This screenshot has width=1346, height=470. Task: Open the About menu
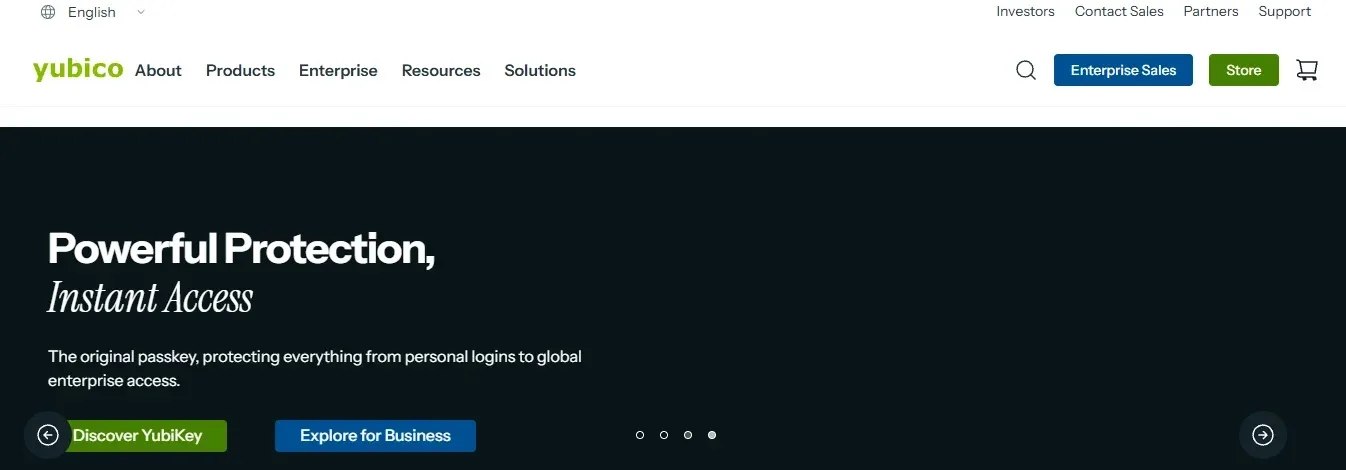(x=158, y=70)
